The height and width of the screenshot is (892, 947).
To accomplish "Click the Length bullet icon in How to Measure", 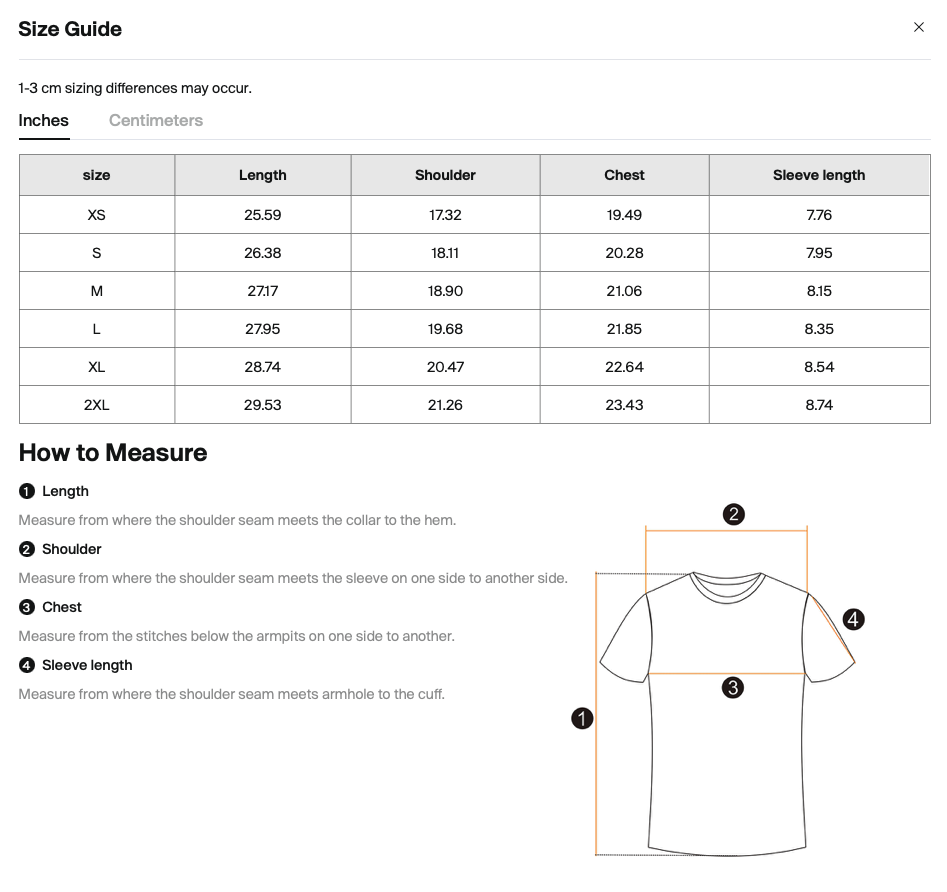I will pyautogui.click(x=27, y=492).
